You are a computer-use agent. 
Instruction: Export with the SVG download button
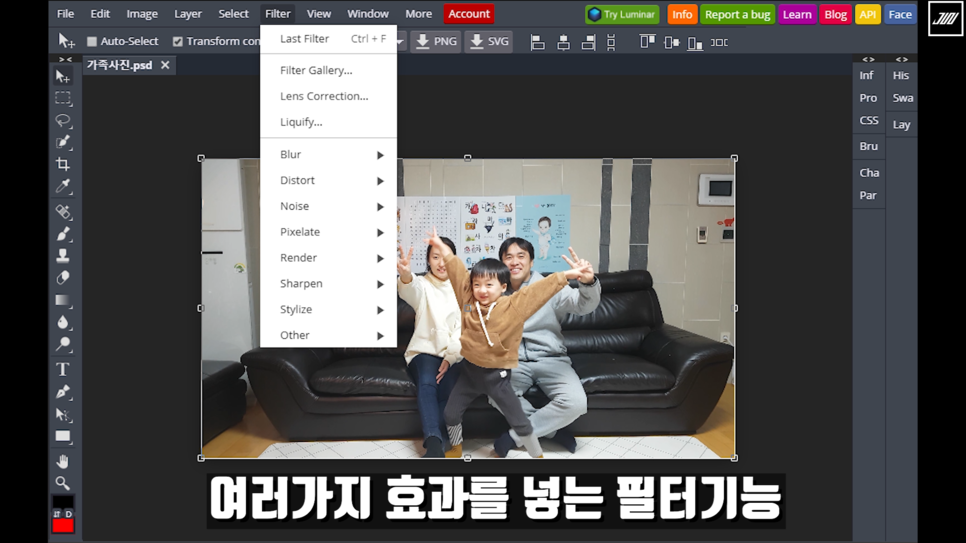click(x=489, y=41)
